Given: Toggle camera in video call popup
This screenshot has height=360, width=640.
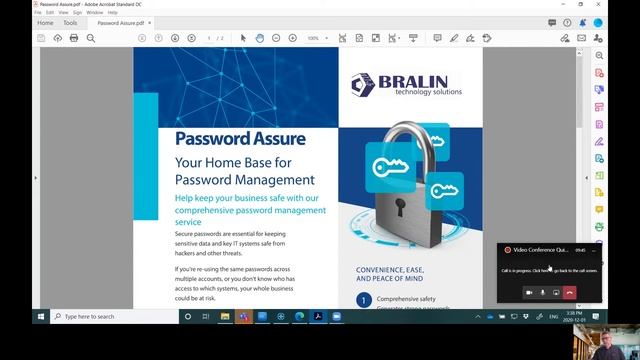Looking at the screenshot, I should tap(529, 293).
